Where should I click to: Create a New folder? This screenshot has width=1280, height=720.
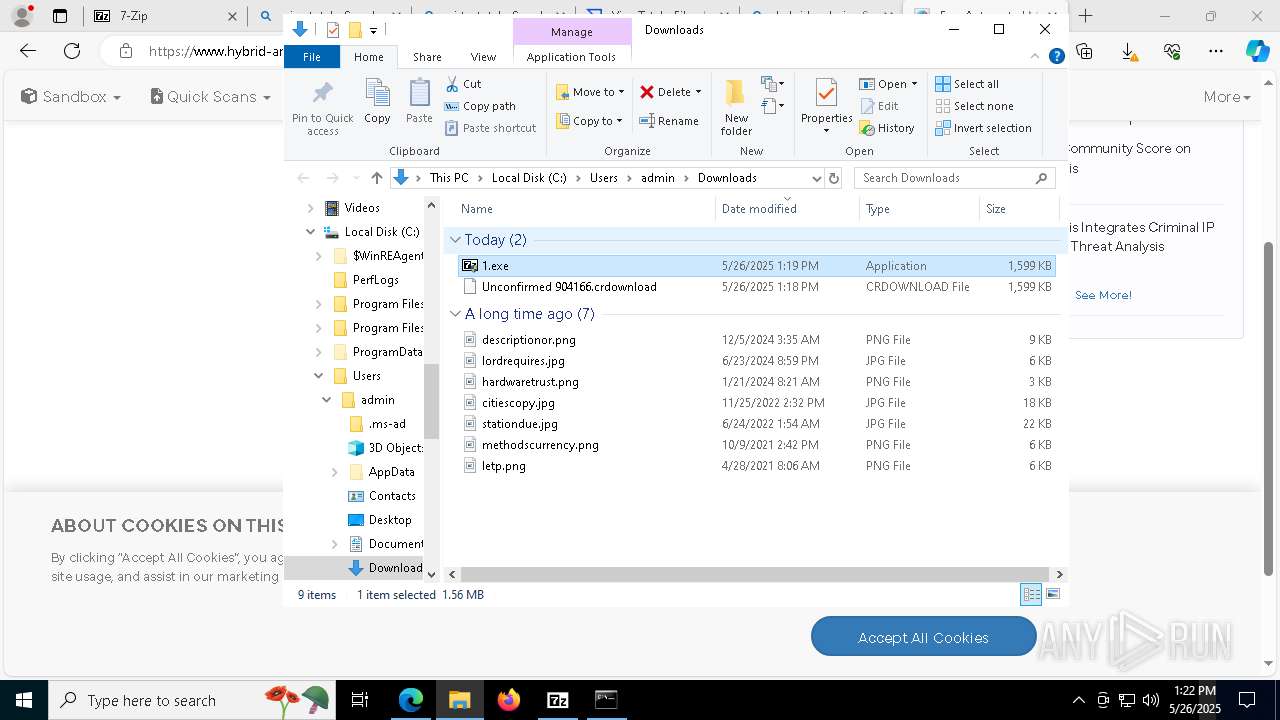(x=736, y=107)
